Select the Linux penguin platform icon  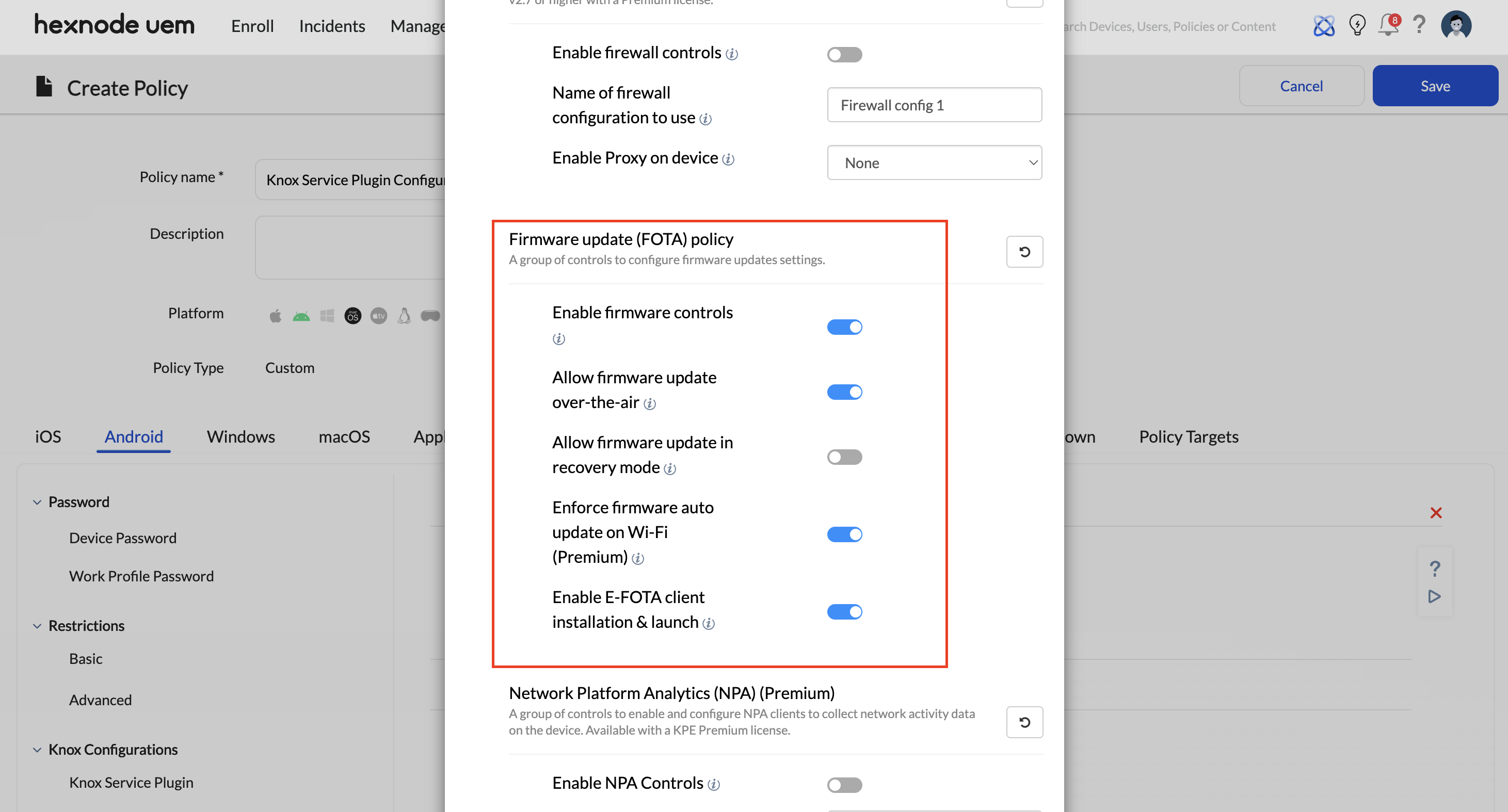pyautogui.click(x=405, y=316)
